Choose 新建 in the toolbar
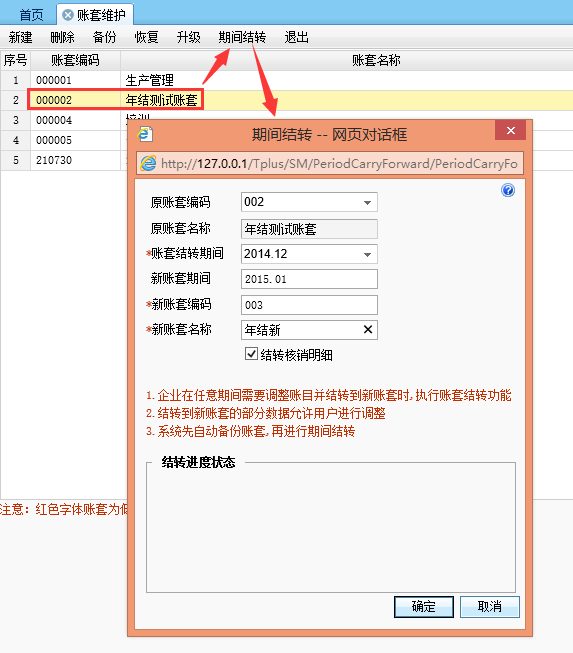Image resolution: width=573 pixels, height=653 pixels. [x=20, y=37]
